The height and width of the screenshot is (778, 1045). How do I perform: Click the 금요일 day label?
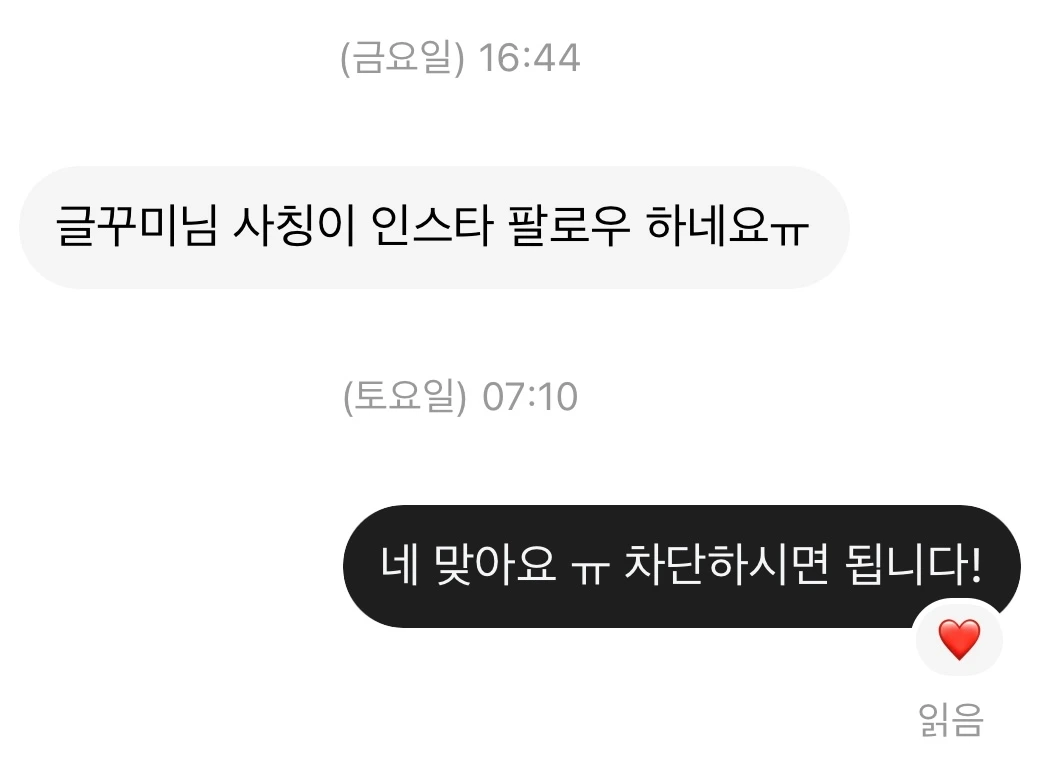click(402, 57)
